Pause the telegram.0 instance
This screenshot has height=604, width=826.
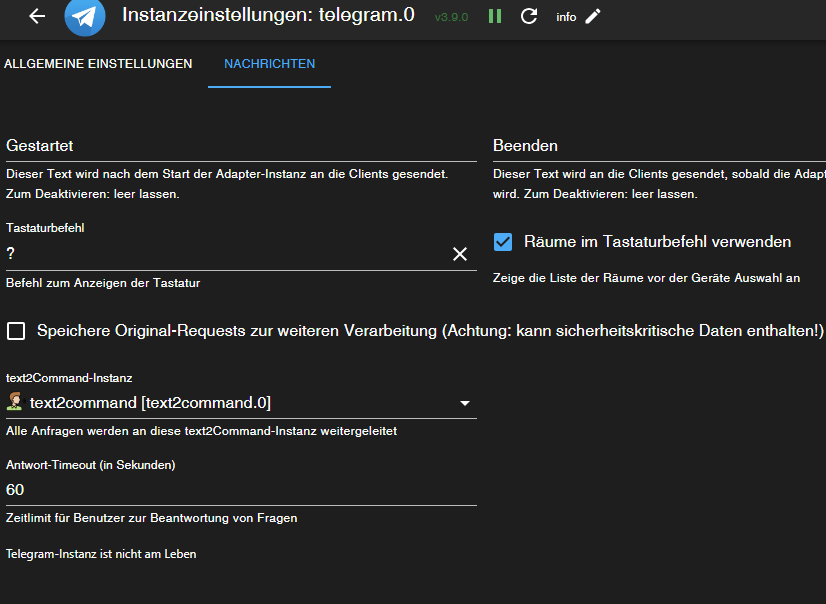495,16
